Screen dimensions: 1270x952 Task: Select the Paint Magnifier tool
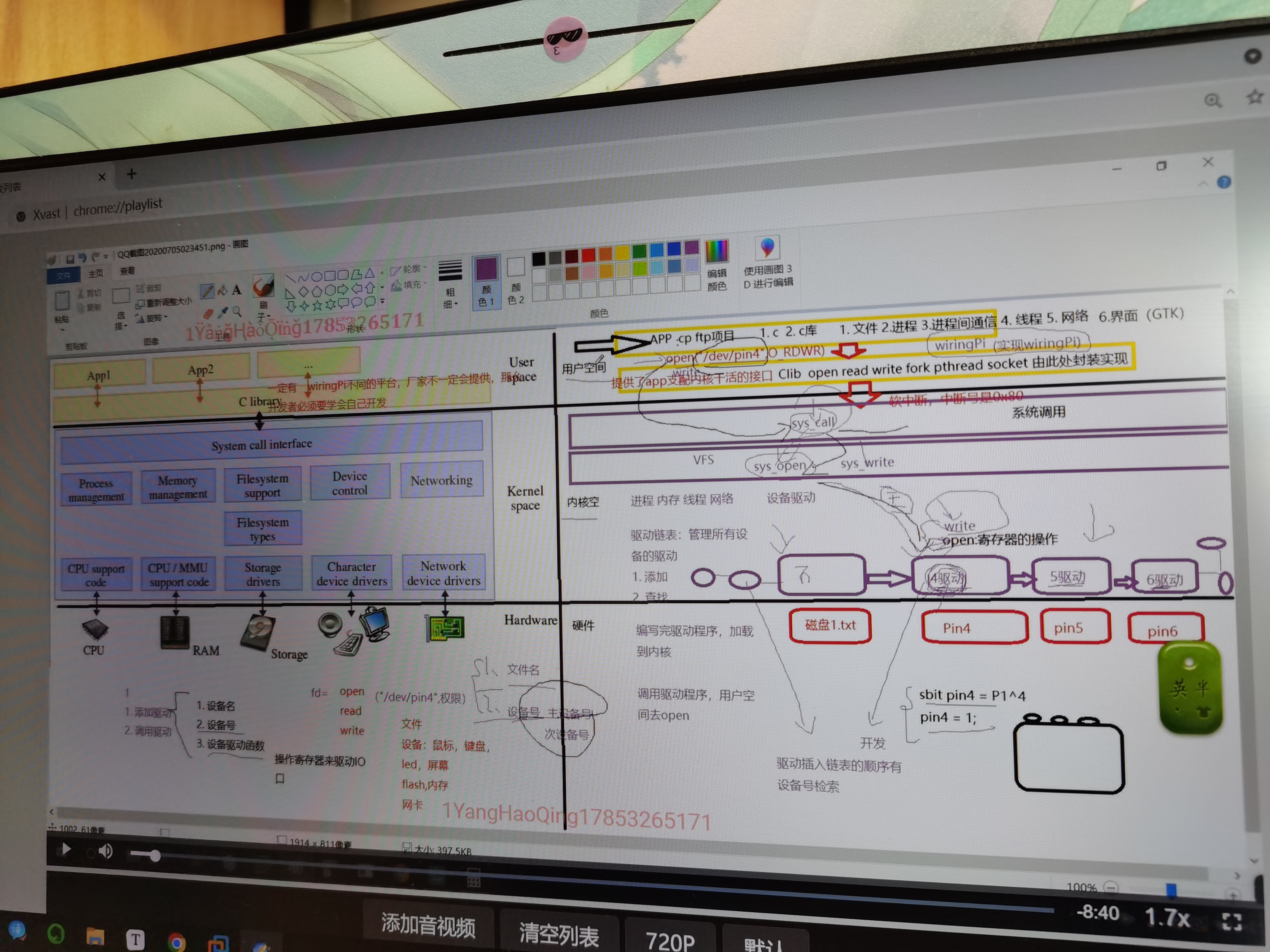click(236, 312)
